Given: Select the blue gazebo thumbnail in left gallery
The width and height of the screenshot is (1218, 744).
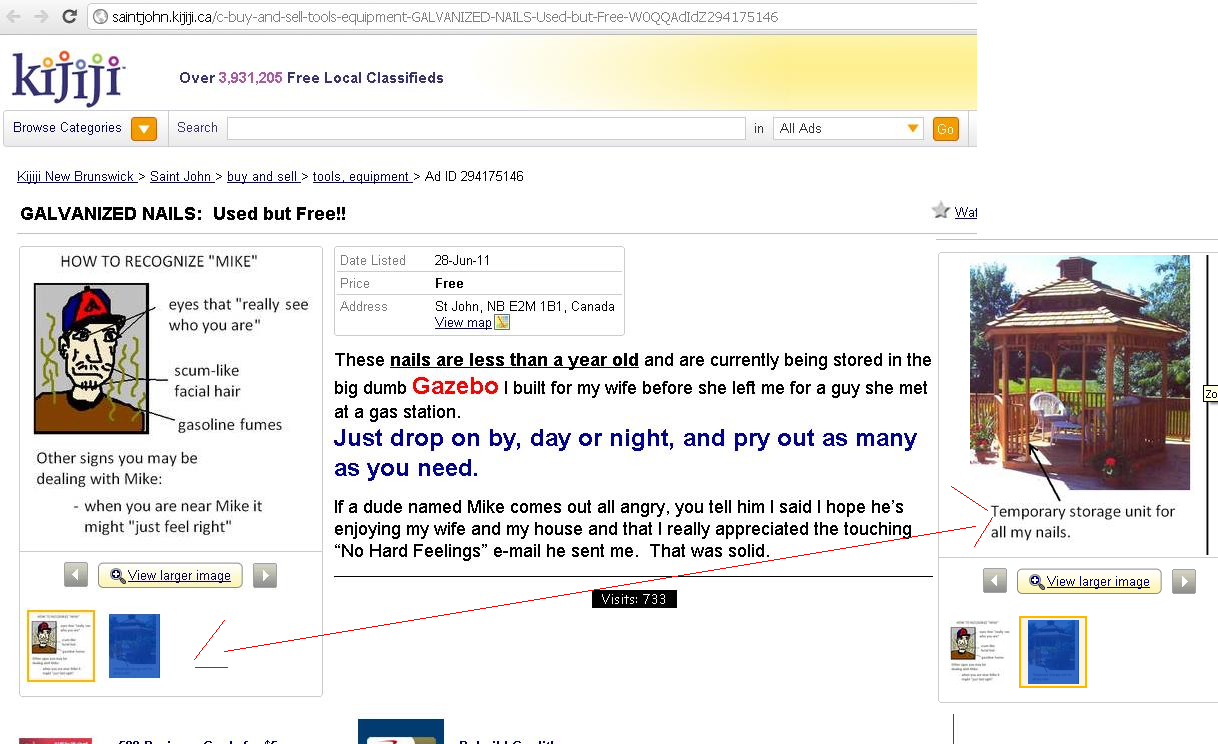Looking at the screenshot, I should click(x=134, y=646).
